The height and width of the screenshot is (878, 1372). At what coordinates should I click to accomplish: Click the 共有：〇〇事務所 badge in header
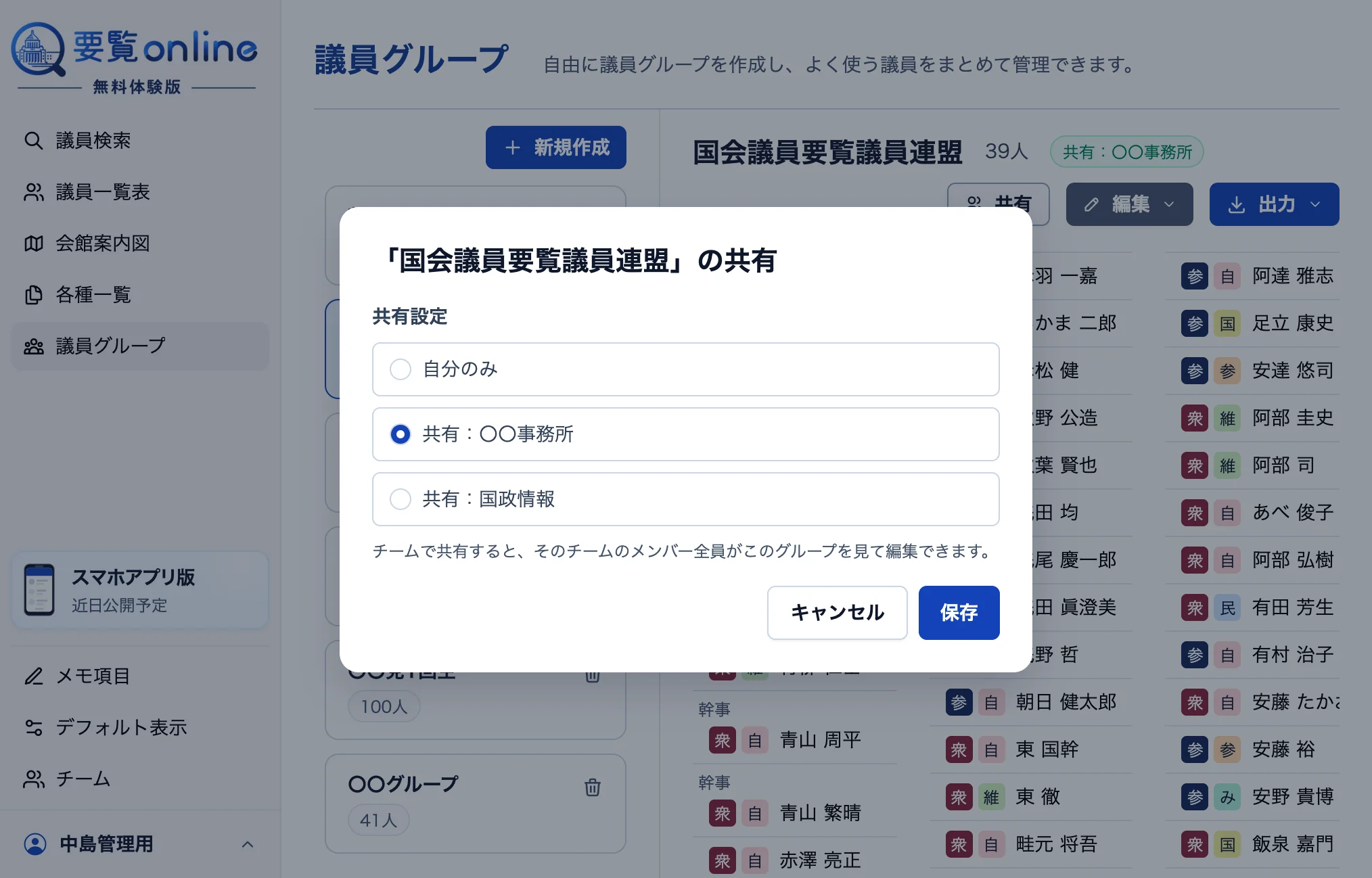1126,152
